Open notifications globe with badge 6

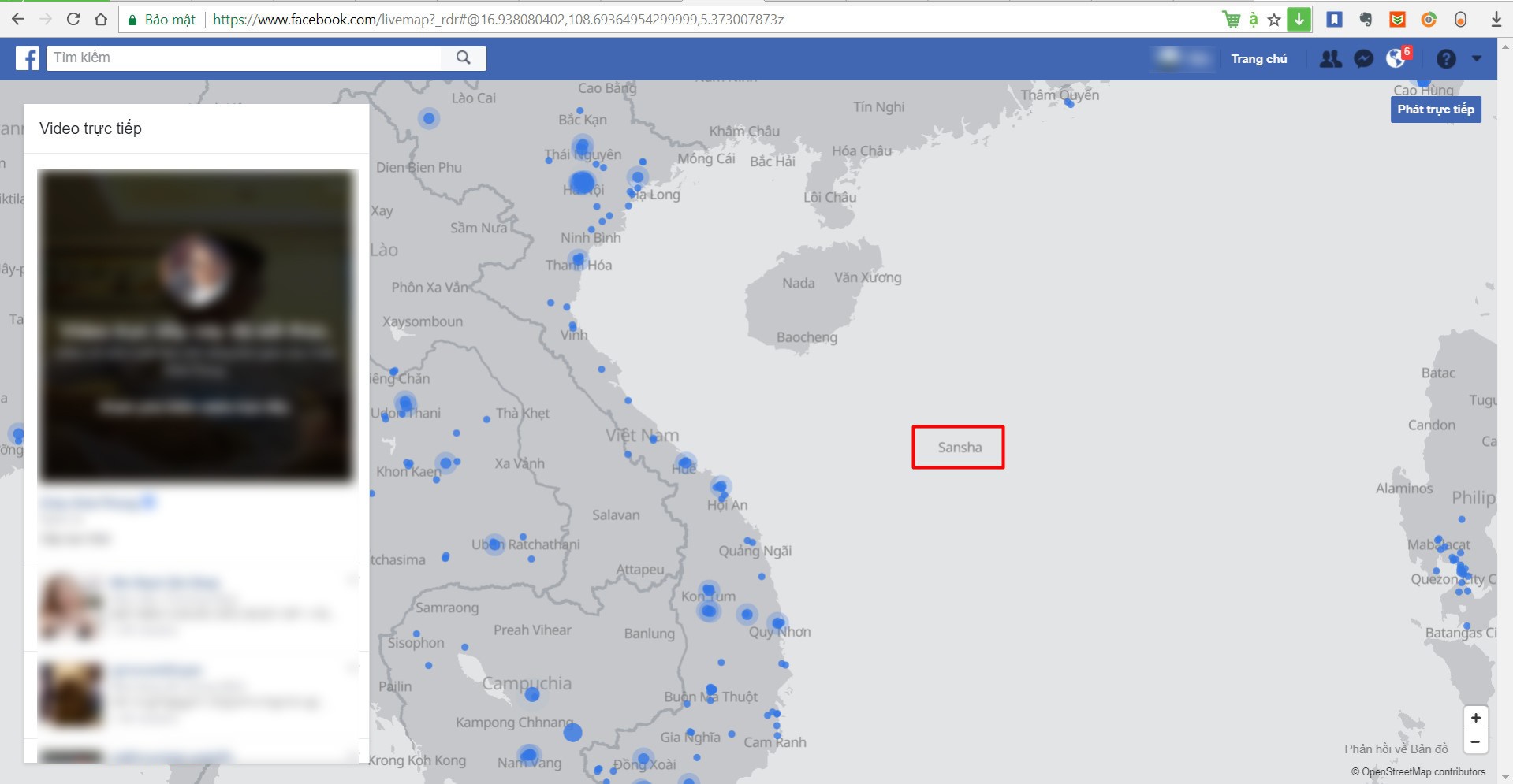(x=1396, y=58)
